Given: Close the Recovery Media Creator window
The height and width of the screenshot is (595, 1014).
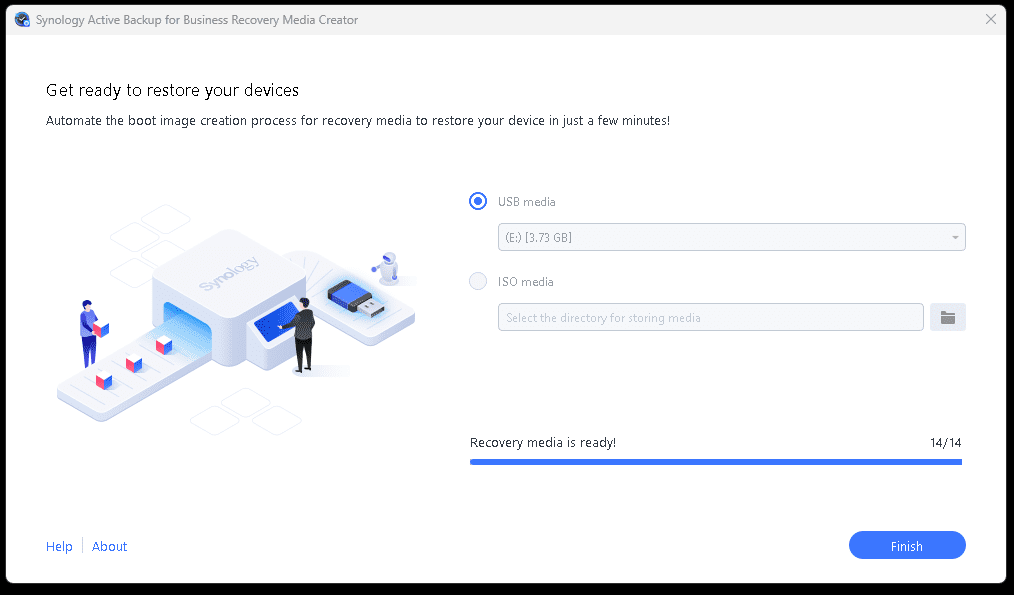Looking at the screenshot, I should point(991,19).
